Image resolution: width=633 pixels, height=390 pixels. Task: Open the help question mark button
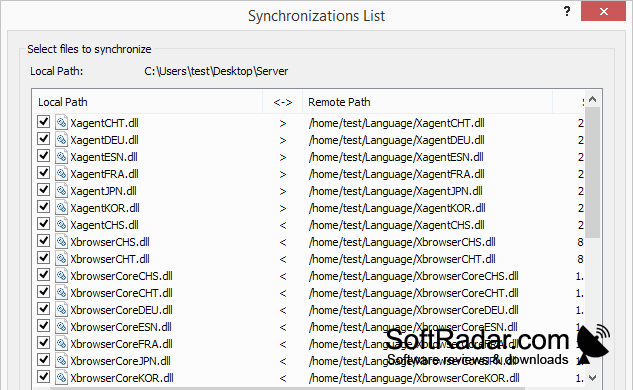(567, 11)
